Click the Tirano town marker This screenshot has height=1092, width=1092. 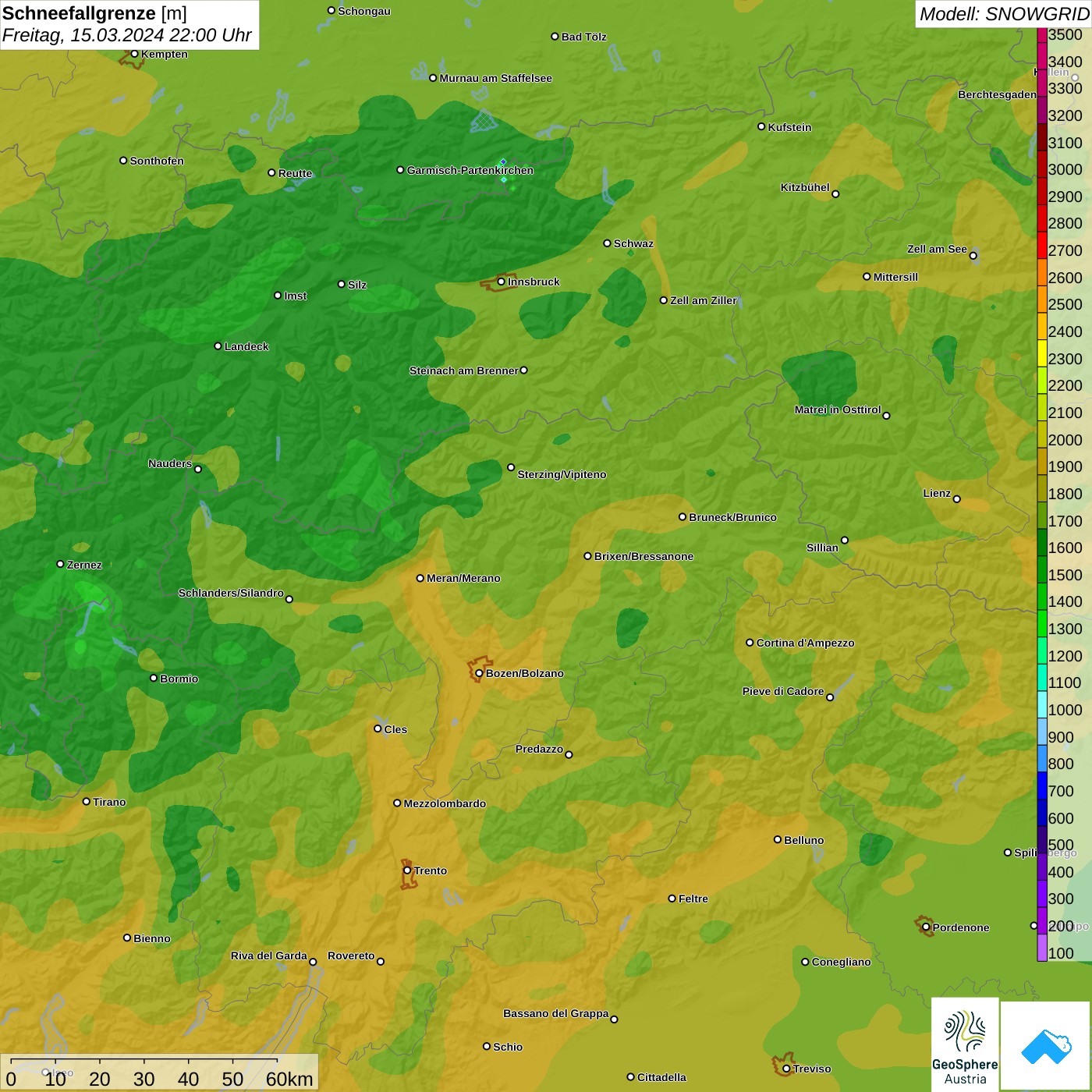[x=87, y=801]
